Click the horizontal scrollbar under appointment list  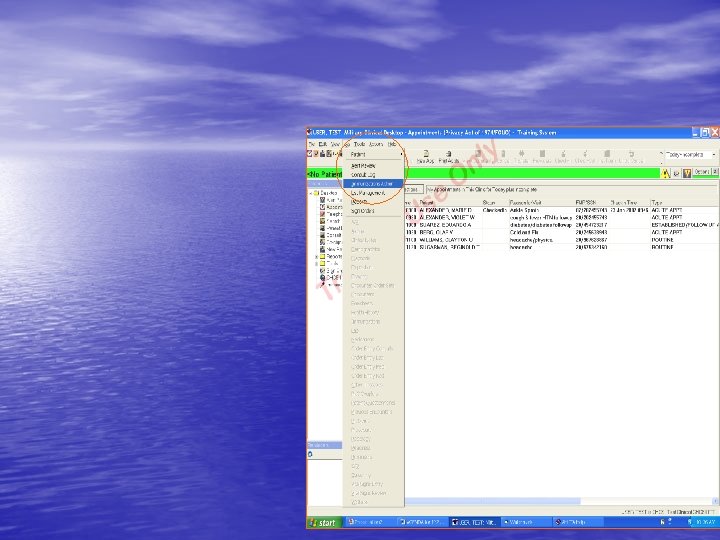pyautogui.click(x=493, y=501)
